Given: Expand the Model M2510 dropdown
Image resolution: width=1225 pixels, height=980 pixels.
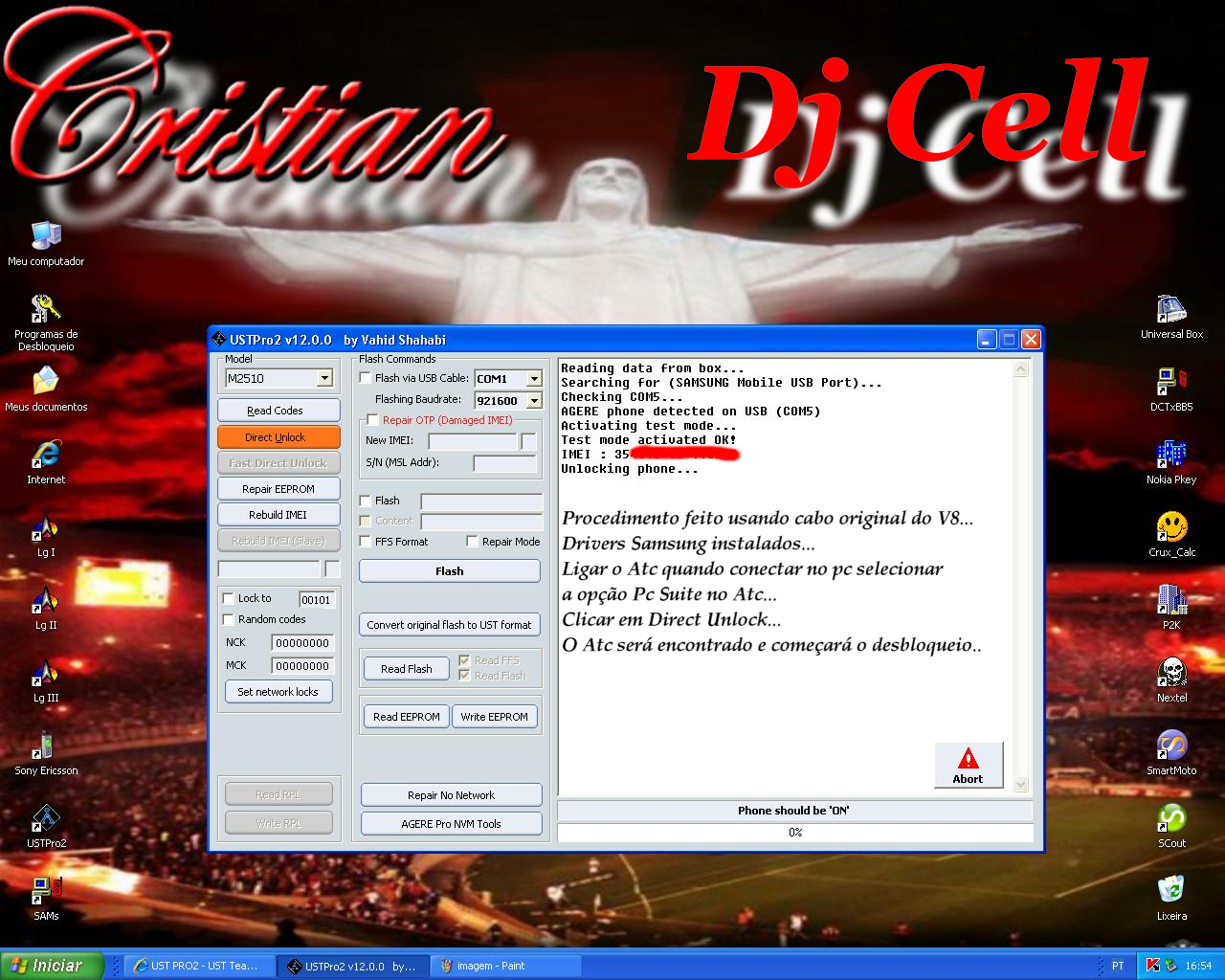Looking at the screenshot, I should pyautogui.click(x=324, y=378).
